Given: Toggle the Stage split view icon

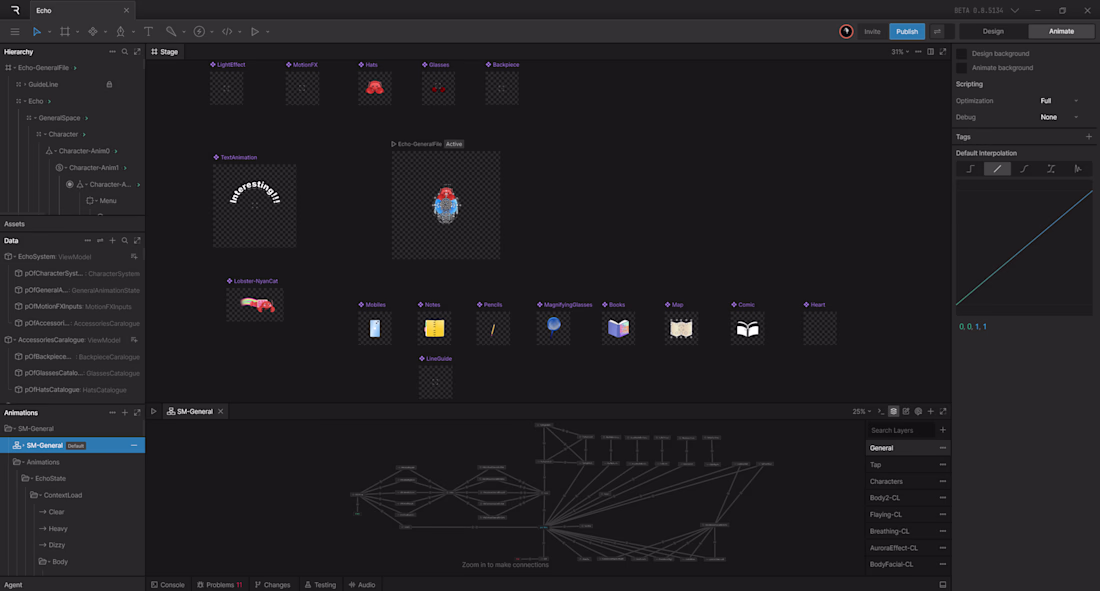Looking at the screenshot, I should pos(931,52).
